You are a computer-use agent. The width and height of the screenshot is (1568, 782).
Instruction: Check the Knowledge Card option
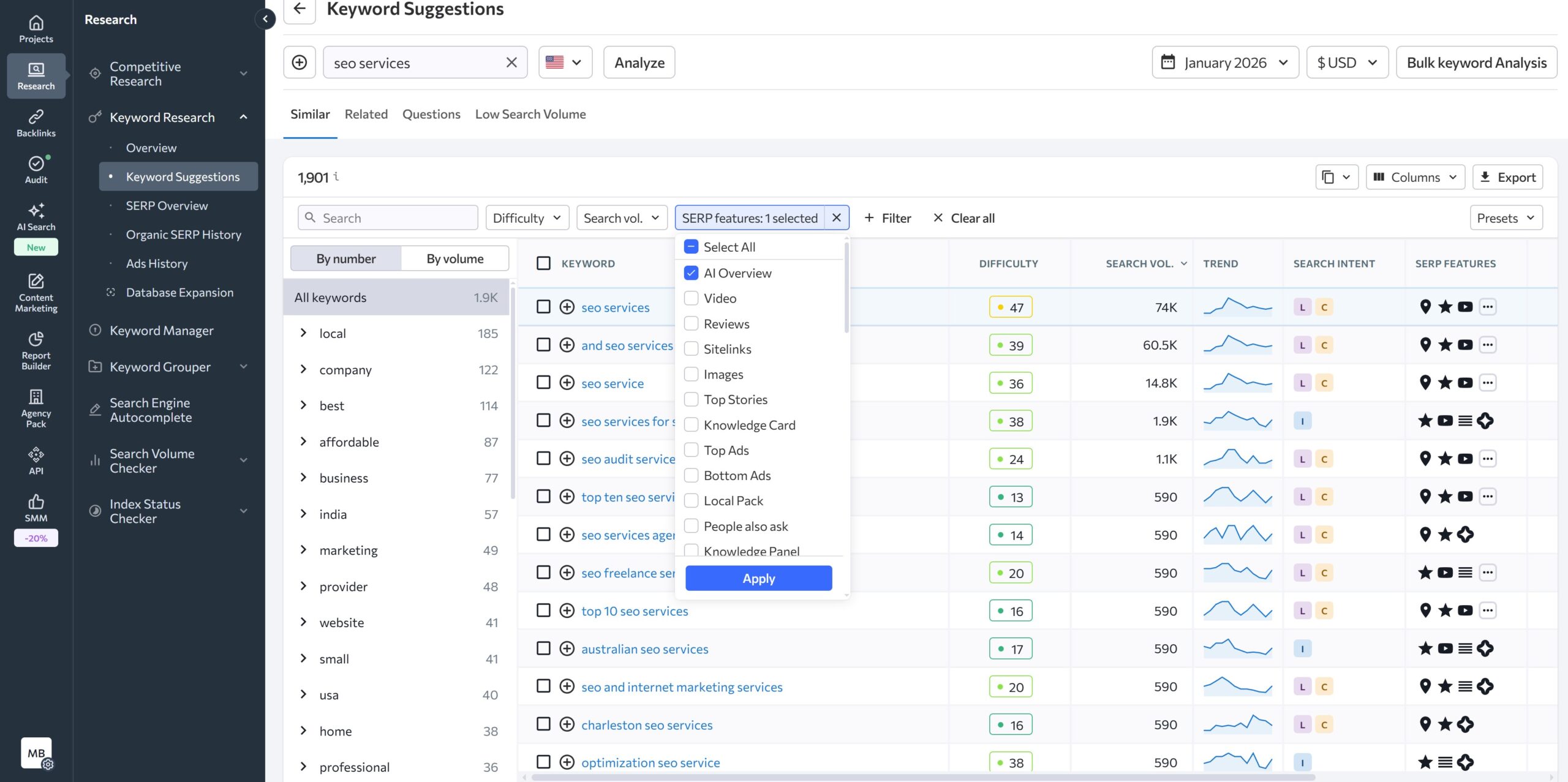click(691, 424)
